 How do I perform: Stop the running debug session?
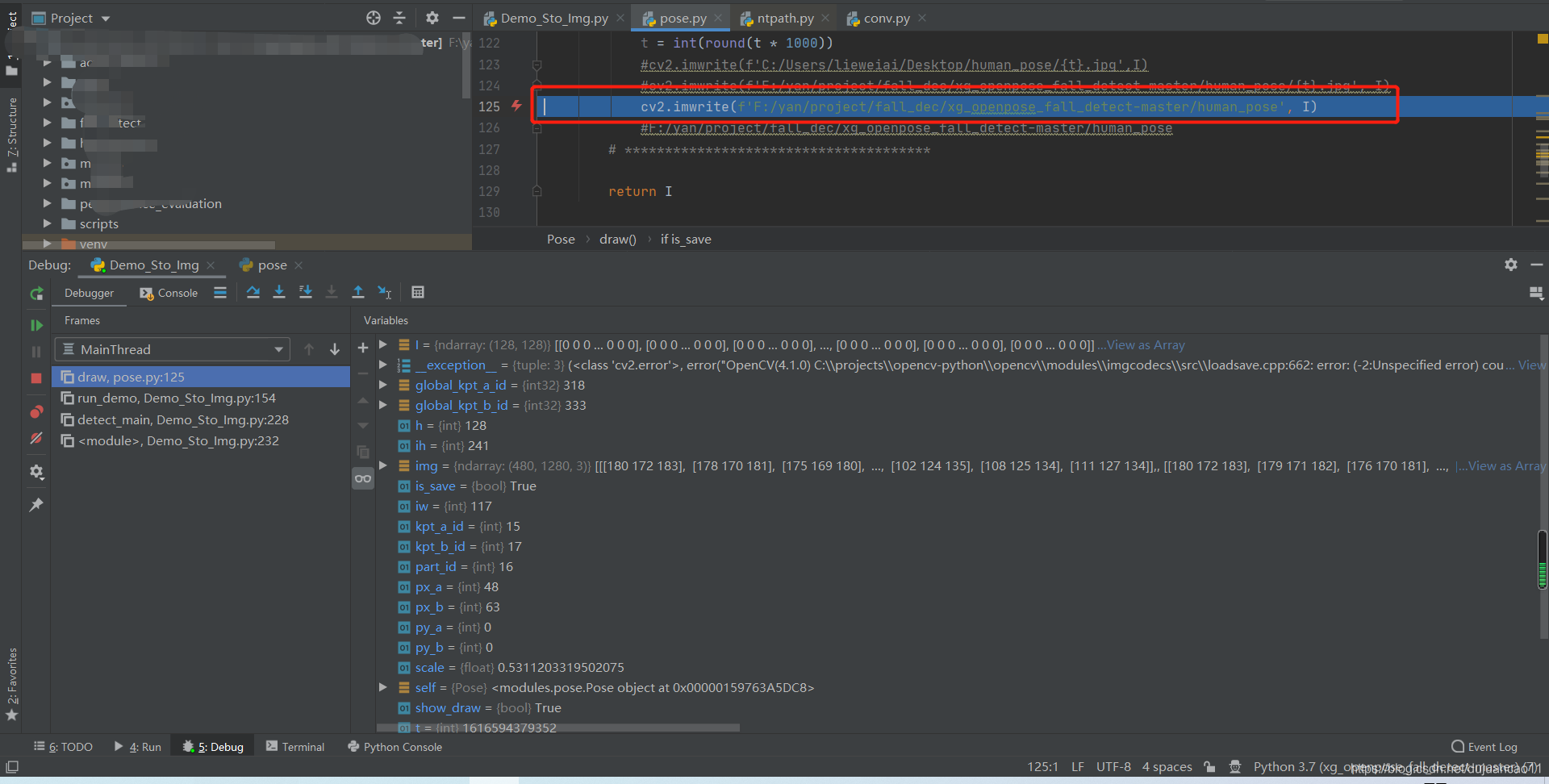36,377
